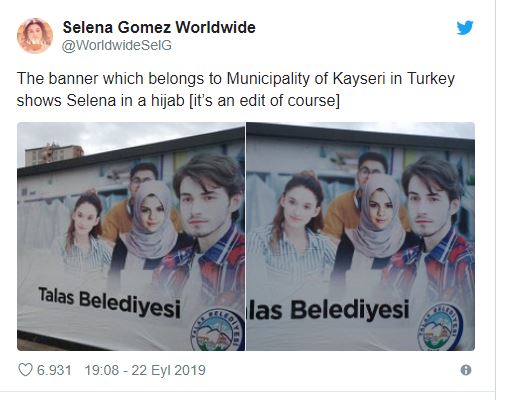
Task: Click 'las Belediyesi' text on right banner
Action: 328,310
